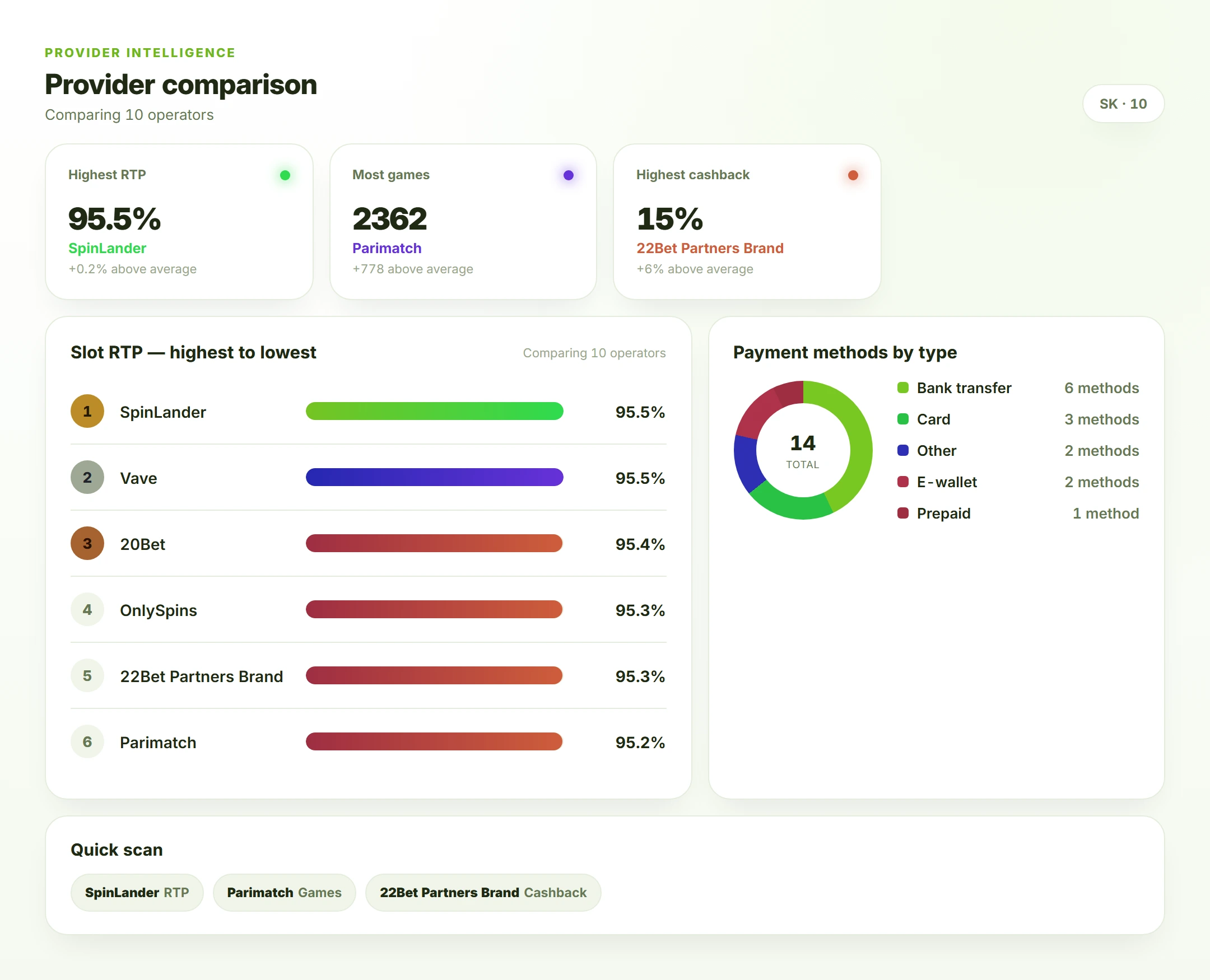Viewport: 1210px width, 980px height.
Task: Select SpinLander name in the RTP ranking
Action: (162, 412)
